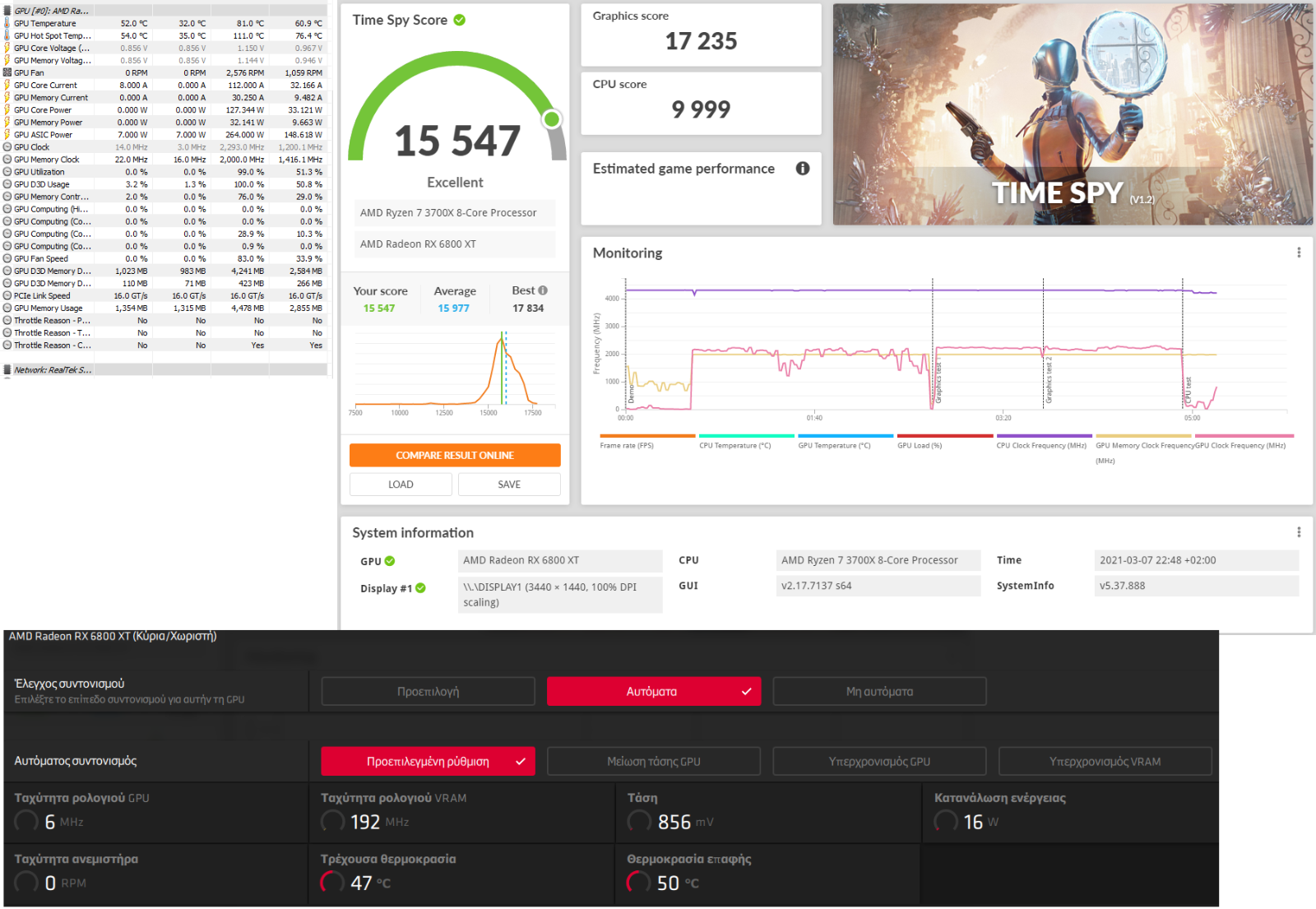Screen dimensions: 1316x909
Task: Click the icon beside GPU Memory Clock
Action: pyautogui.click(x=7, y=160)
